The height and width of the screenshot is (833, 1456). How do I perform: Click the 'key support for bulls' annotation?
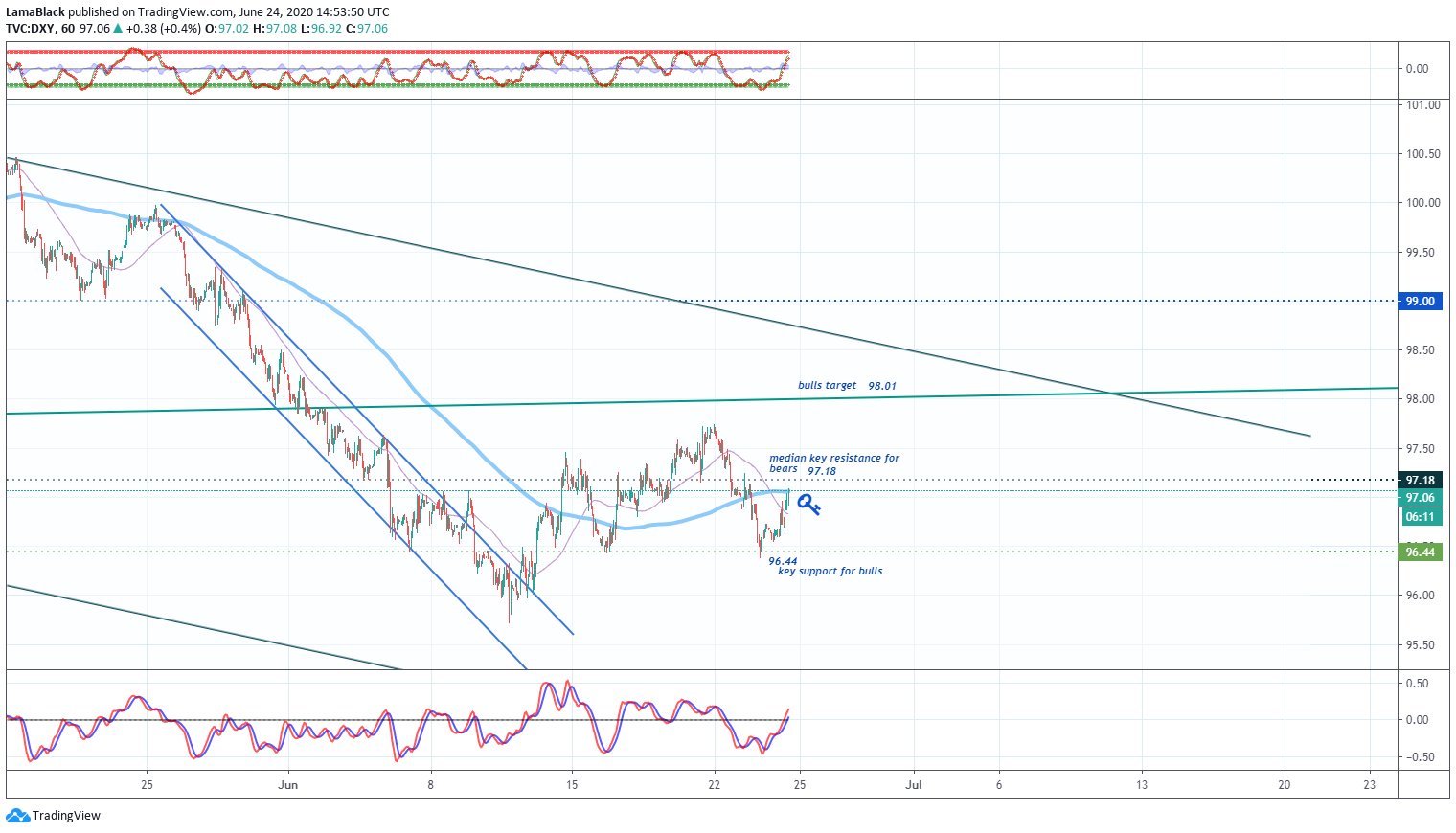click(x=830, y=572)
